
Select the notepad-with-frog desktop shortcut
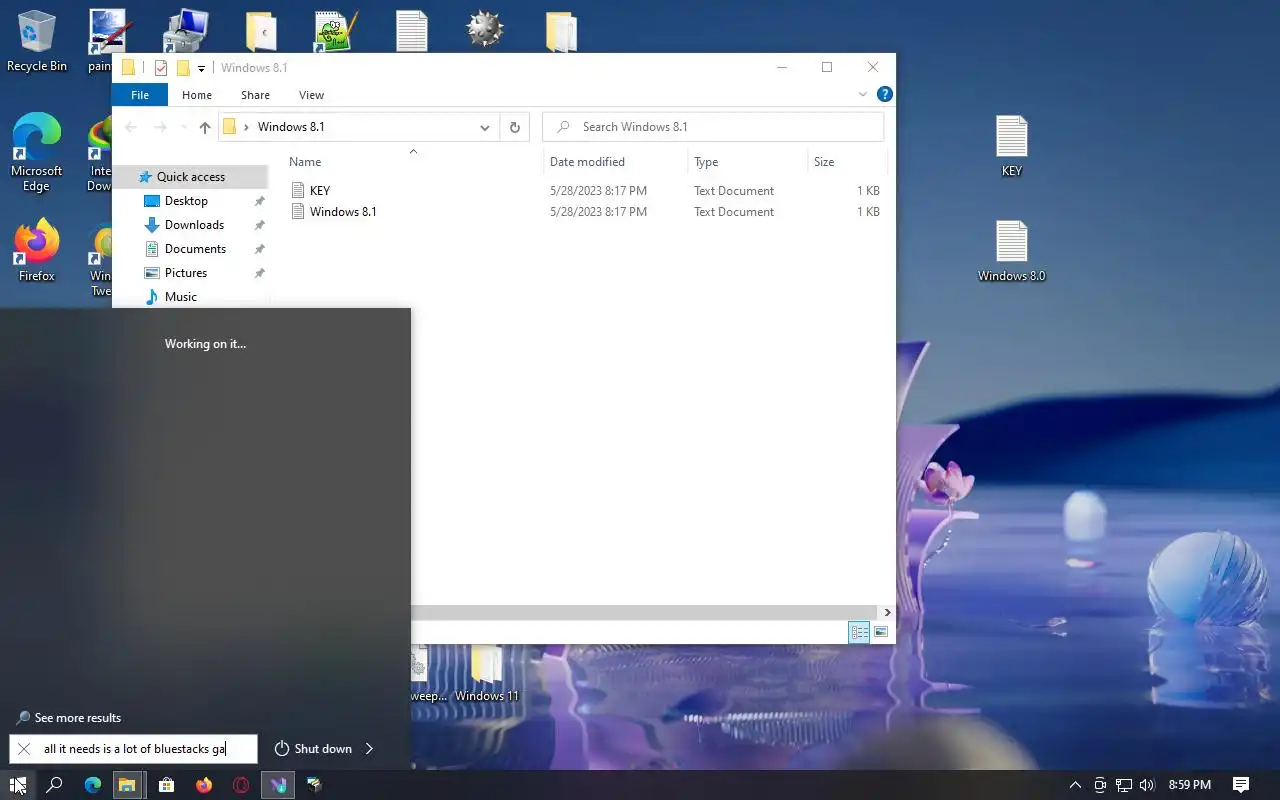(336, 31)
